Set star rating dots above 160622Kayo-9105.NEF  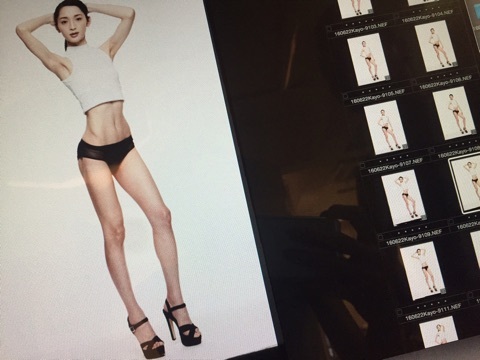377,89
